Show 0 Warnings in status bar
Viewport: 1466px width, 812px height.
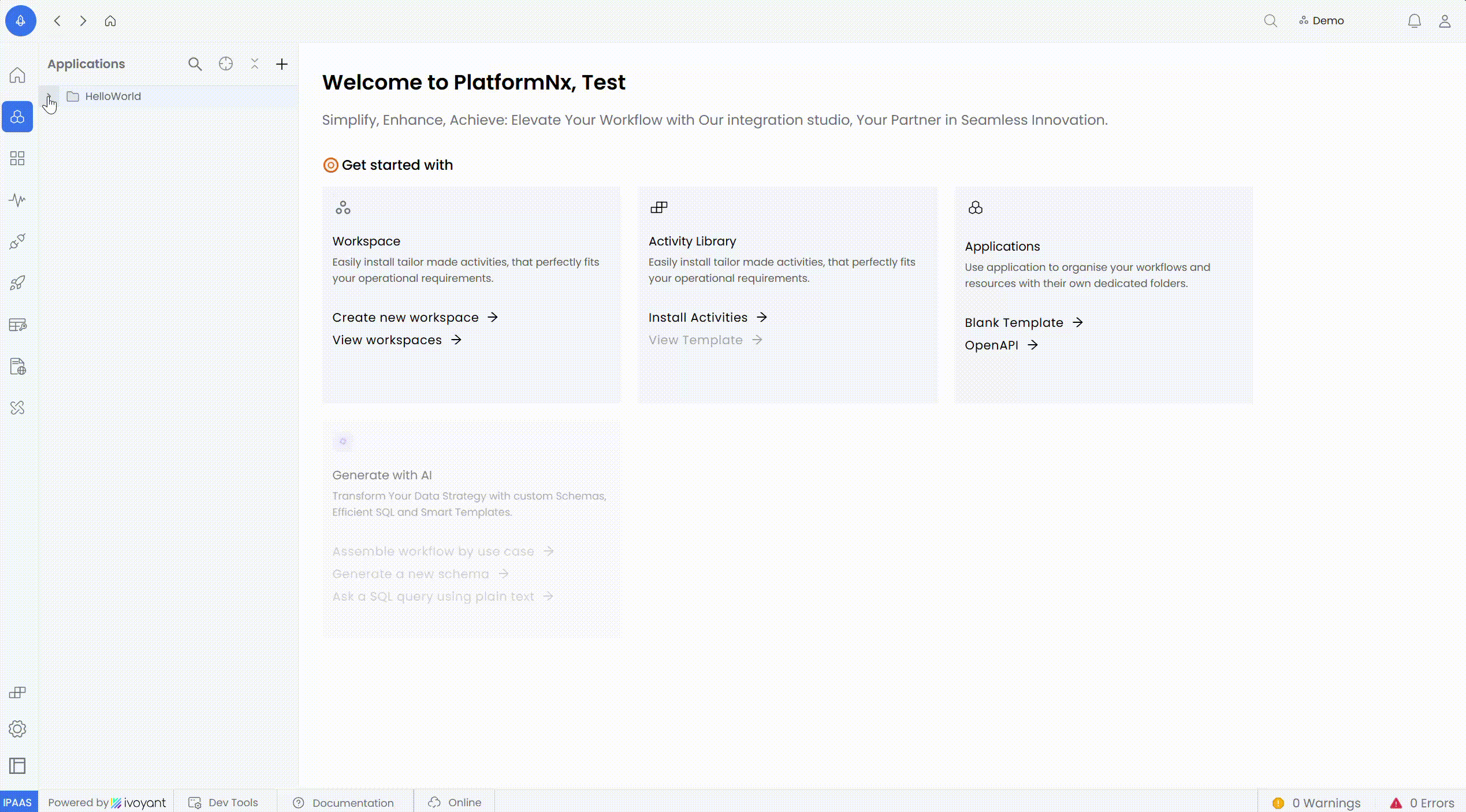click(1316, 803)
